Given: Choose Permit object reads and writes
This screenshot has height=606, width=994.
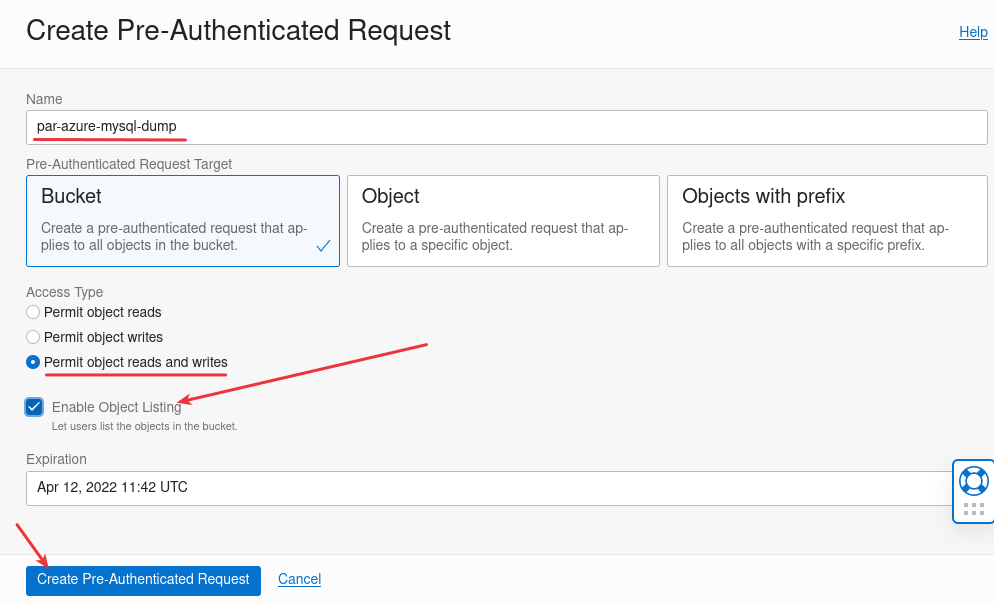Looking at the screenshot, I should pos(33,362).
